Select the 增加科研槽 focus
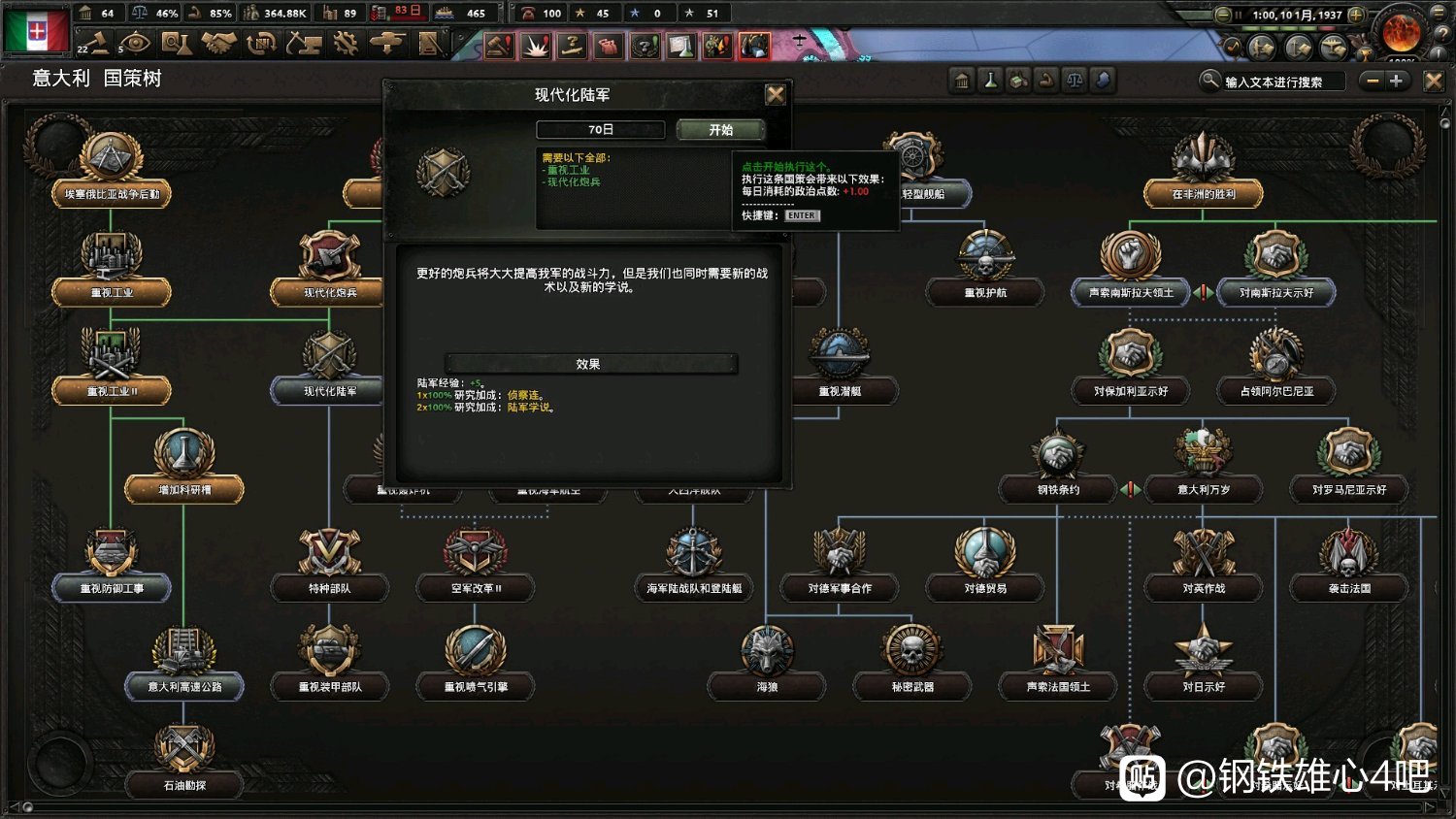The image size is (1456, 819). click(184, 465)
